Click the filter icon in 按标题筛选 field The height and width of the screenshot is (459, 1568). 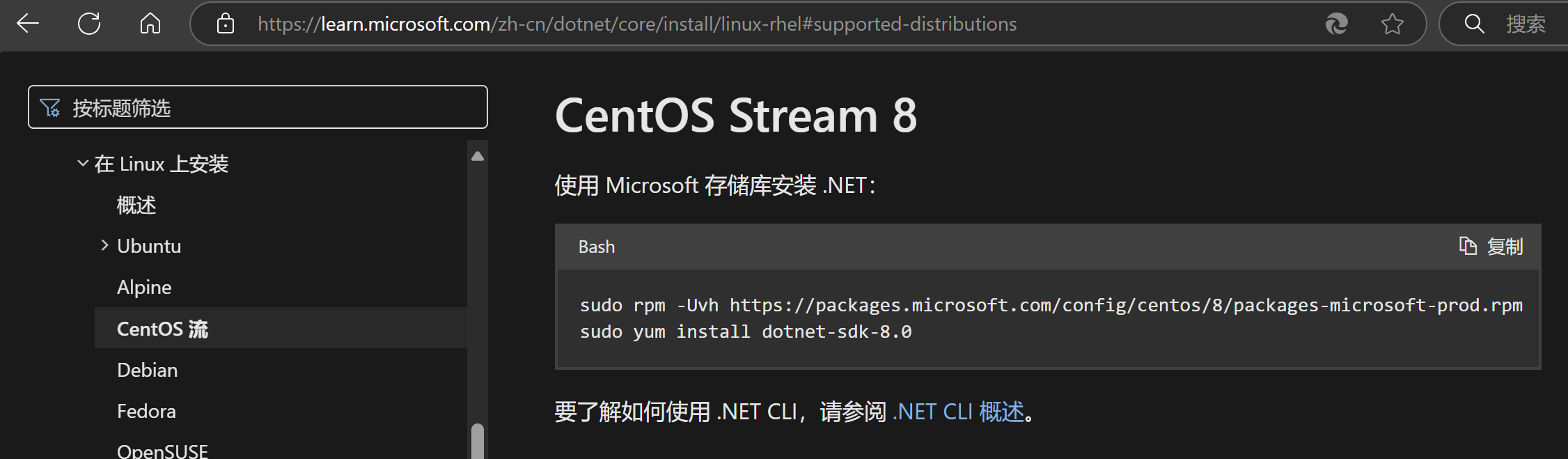[x=49, y=107]
